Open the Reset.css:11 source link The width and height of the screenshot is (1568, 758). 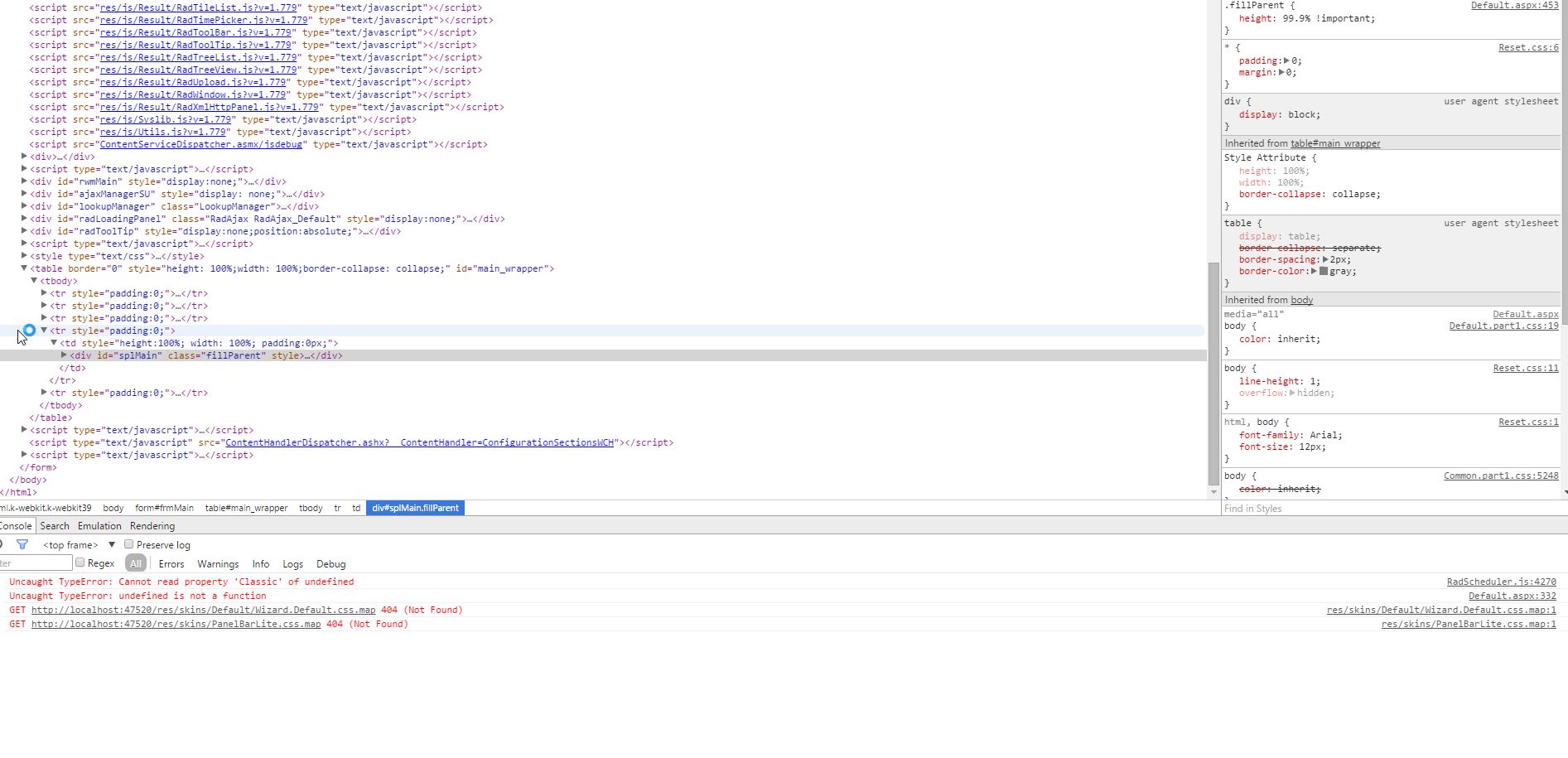[x=1526, y=368]
